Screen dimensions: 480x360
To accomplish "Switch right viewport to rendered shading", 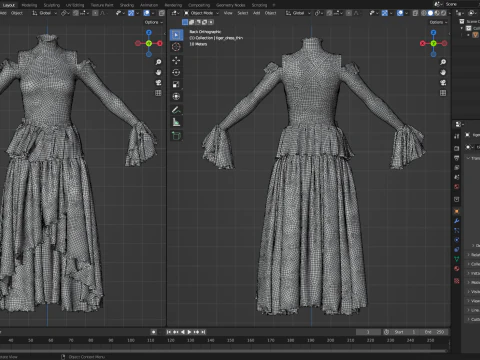I will (x=444, y=13).
